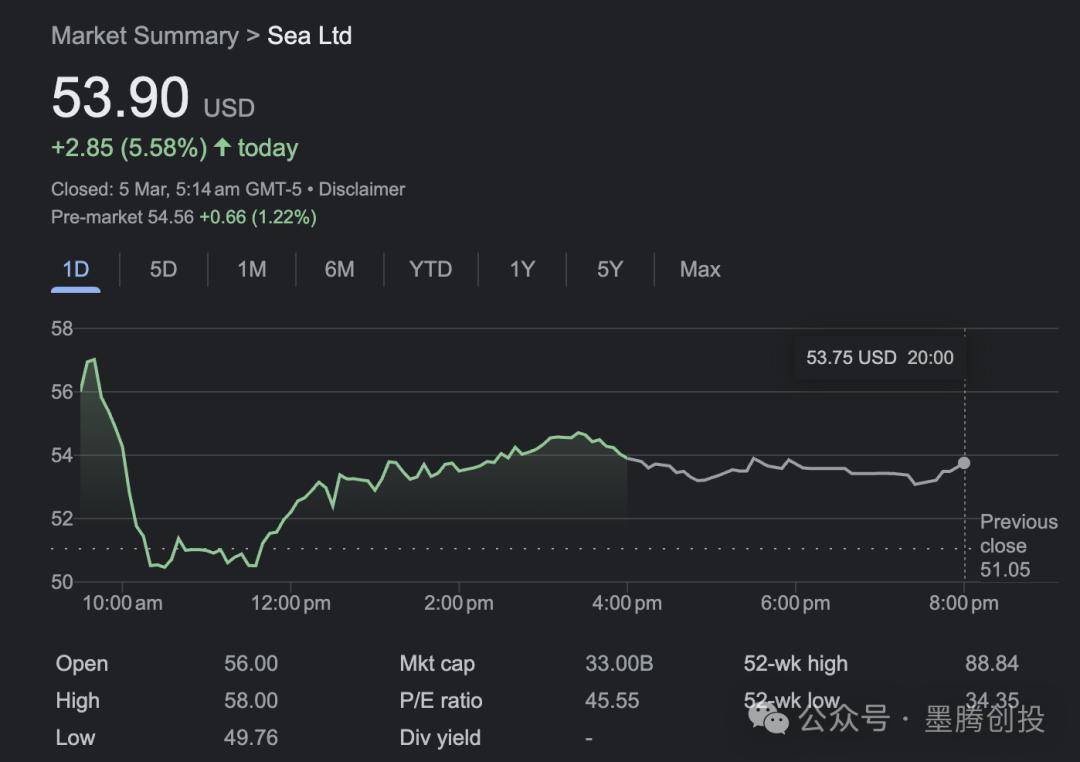This screenshot has height=762, width=1080.
Task: View the 1Y price history tab
Action: pyautogui.click(x=522, y=269)
